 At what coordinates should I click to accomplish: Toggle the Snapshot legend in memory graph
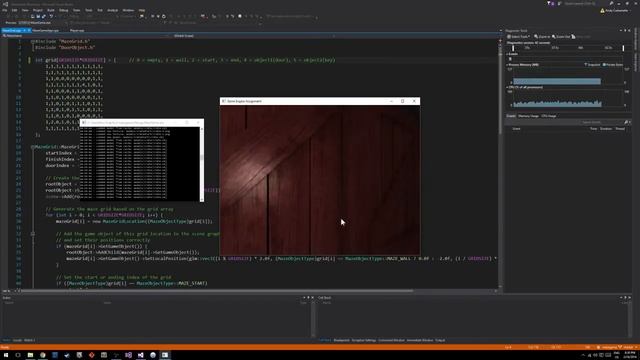click(592, 65)
